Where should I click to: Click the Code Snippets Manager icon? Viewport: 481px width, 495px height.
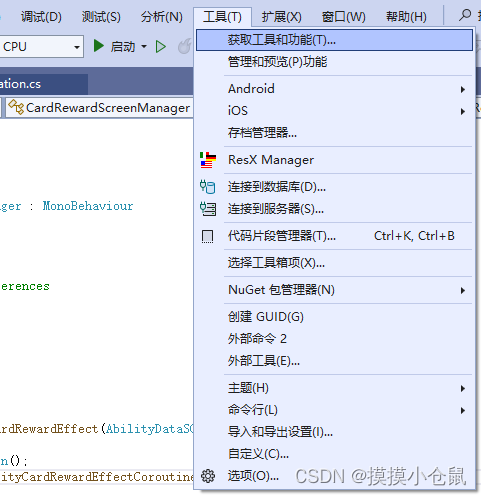(208, 236)
